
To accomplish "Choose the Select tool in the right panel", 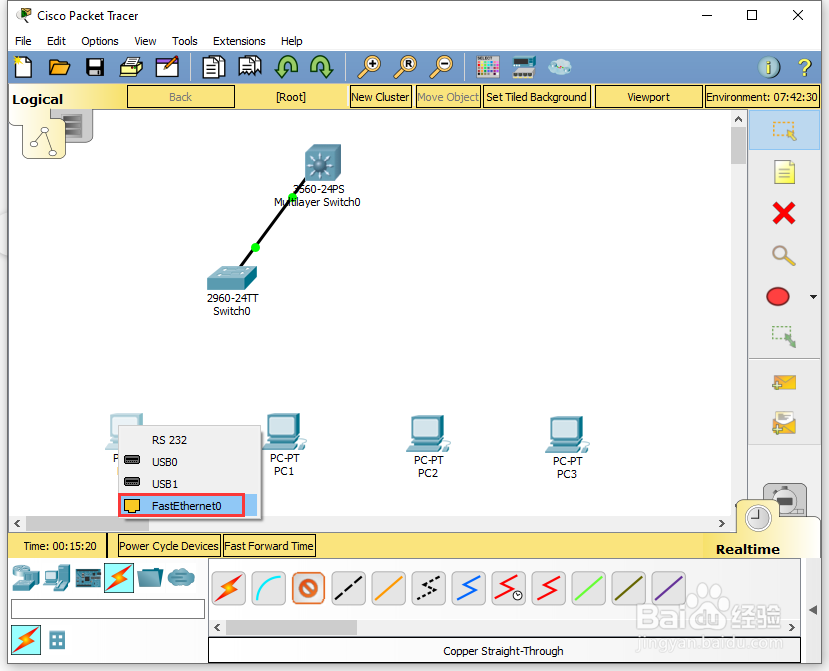I will click(784, 130).
